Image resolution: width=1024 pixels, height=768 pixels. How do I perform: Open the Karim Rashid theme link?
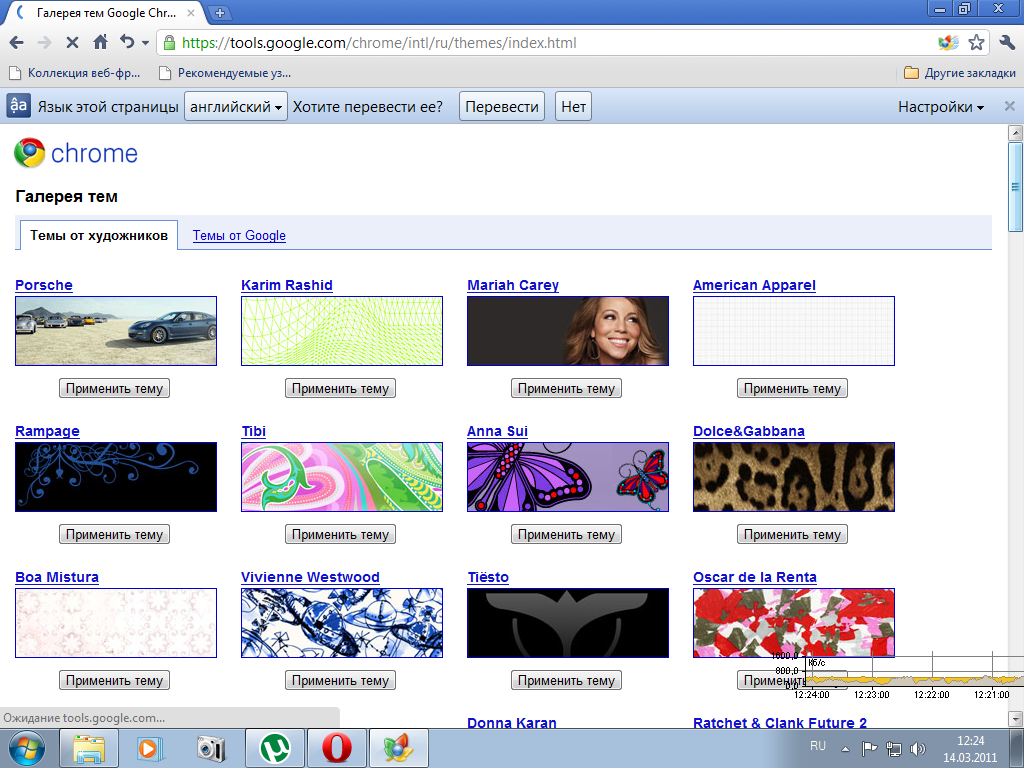(x=287, y=285)
